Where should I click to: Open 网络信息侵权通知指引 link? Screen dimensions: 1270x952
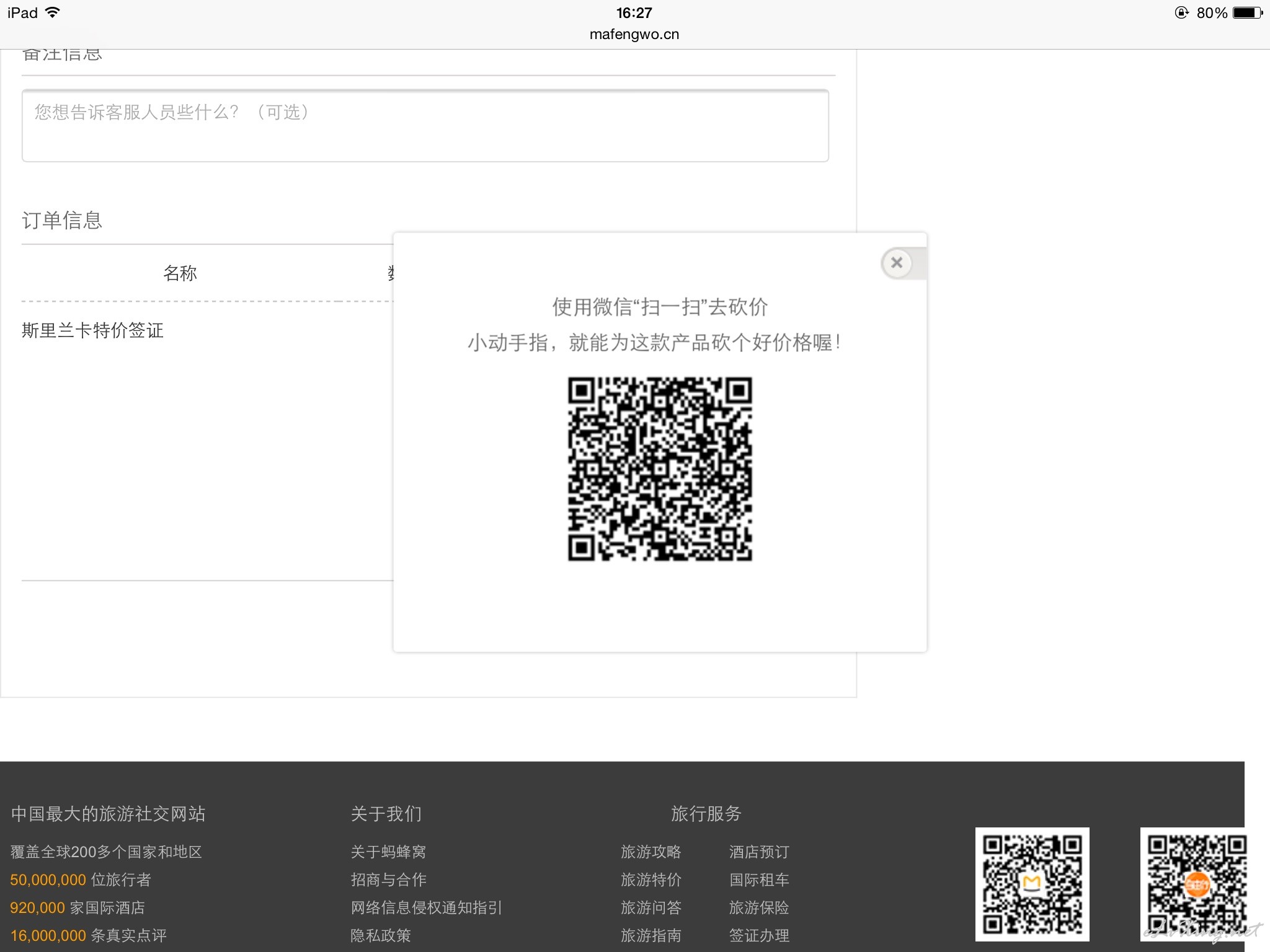pyautogui.click(x=426, y=907)
